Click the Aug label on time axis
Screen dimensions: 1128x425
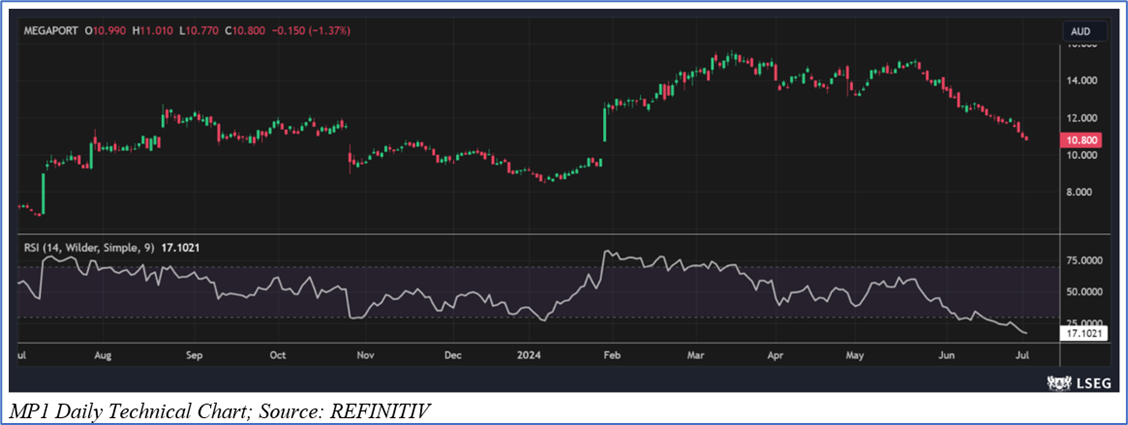(x=104, y=355)
